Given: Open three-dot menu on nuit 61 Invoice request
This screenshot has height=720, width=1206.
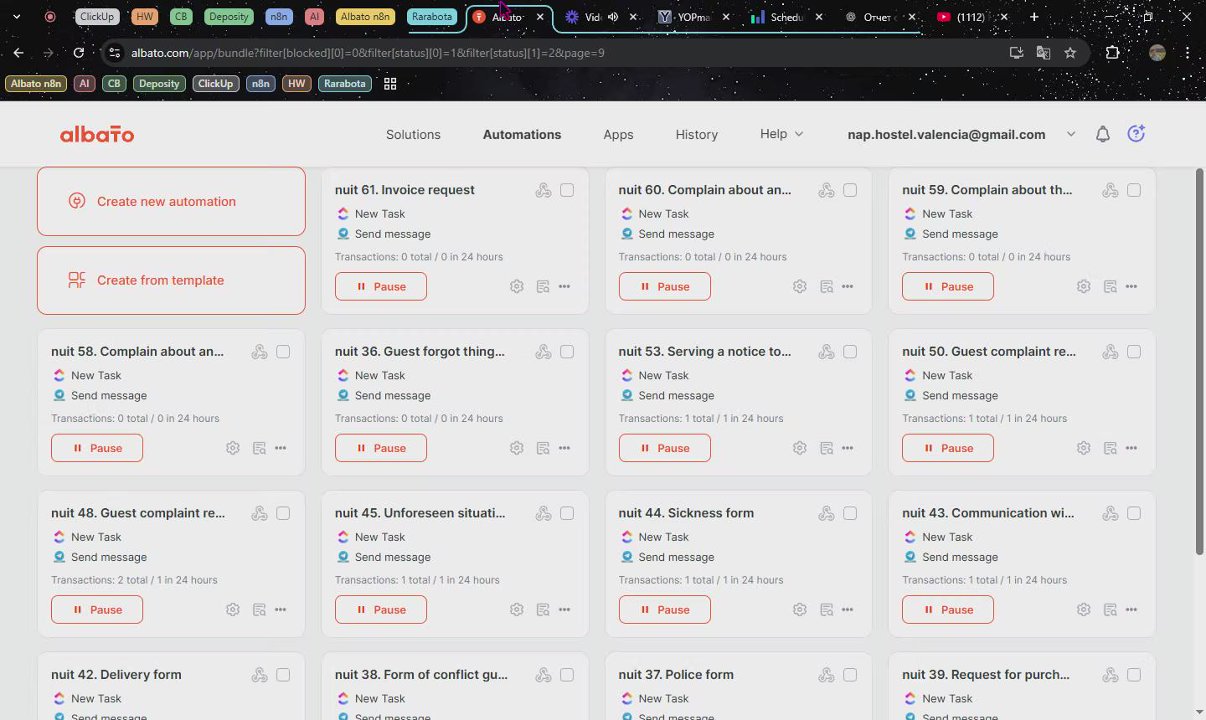Looking at the screenshot, I should (565, 286).
